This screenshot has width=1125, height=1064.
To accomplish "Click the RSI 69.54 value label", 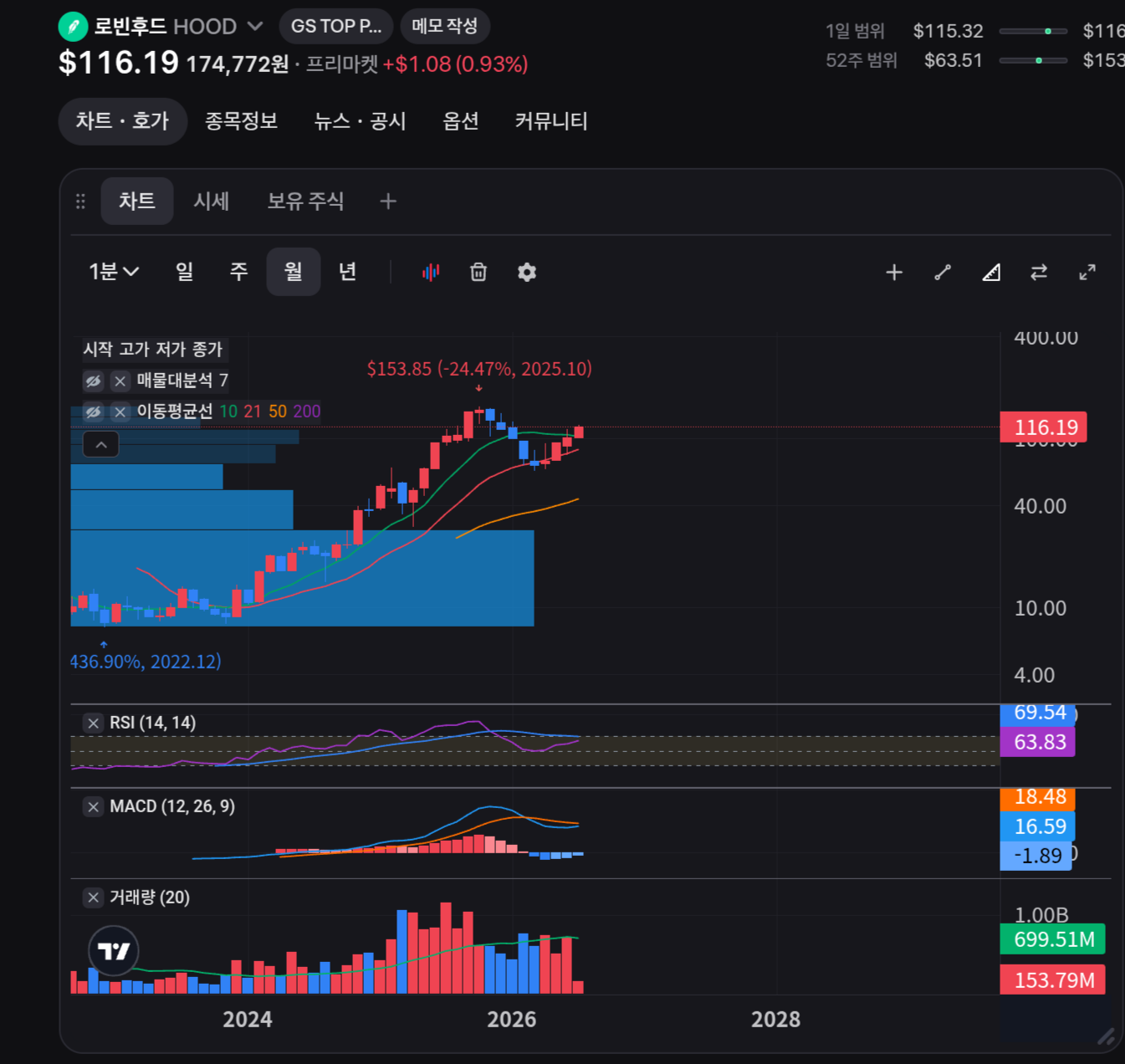I will tap(1038, 714).
